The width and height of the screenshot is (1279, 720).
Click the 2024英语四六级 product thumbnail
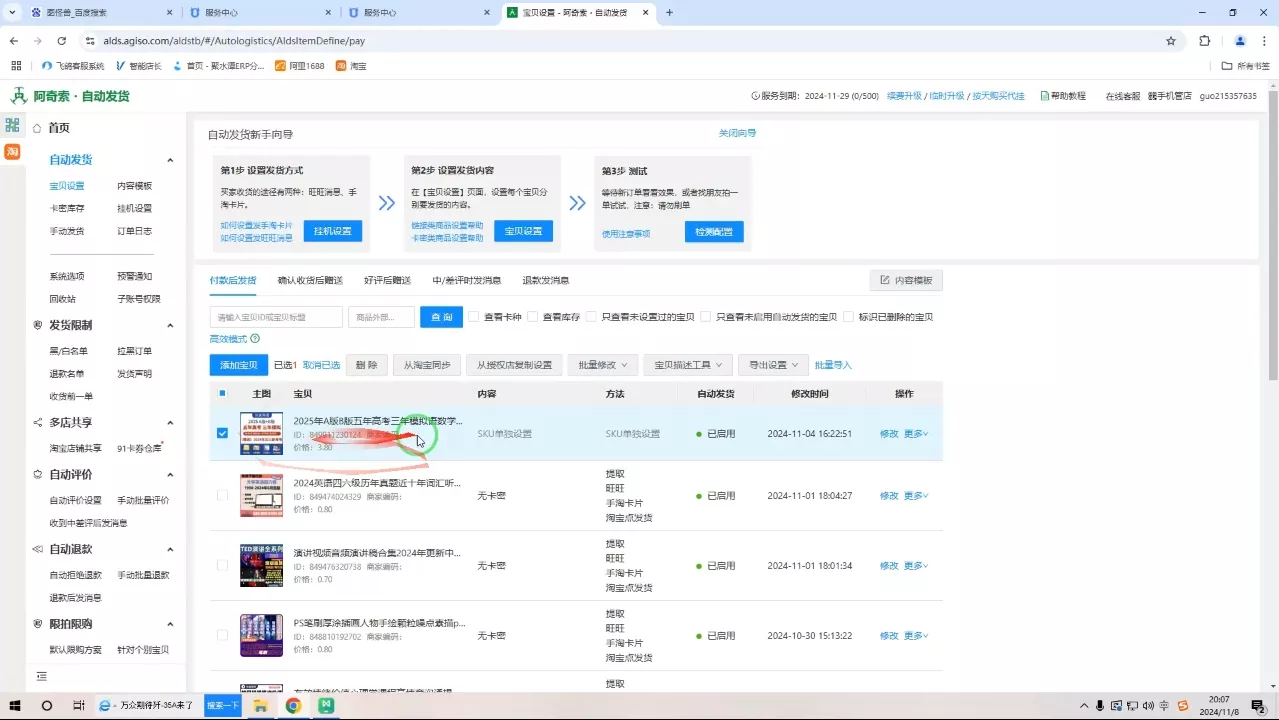(261, 494)
